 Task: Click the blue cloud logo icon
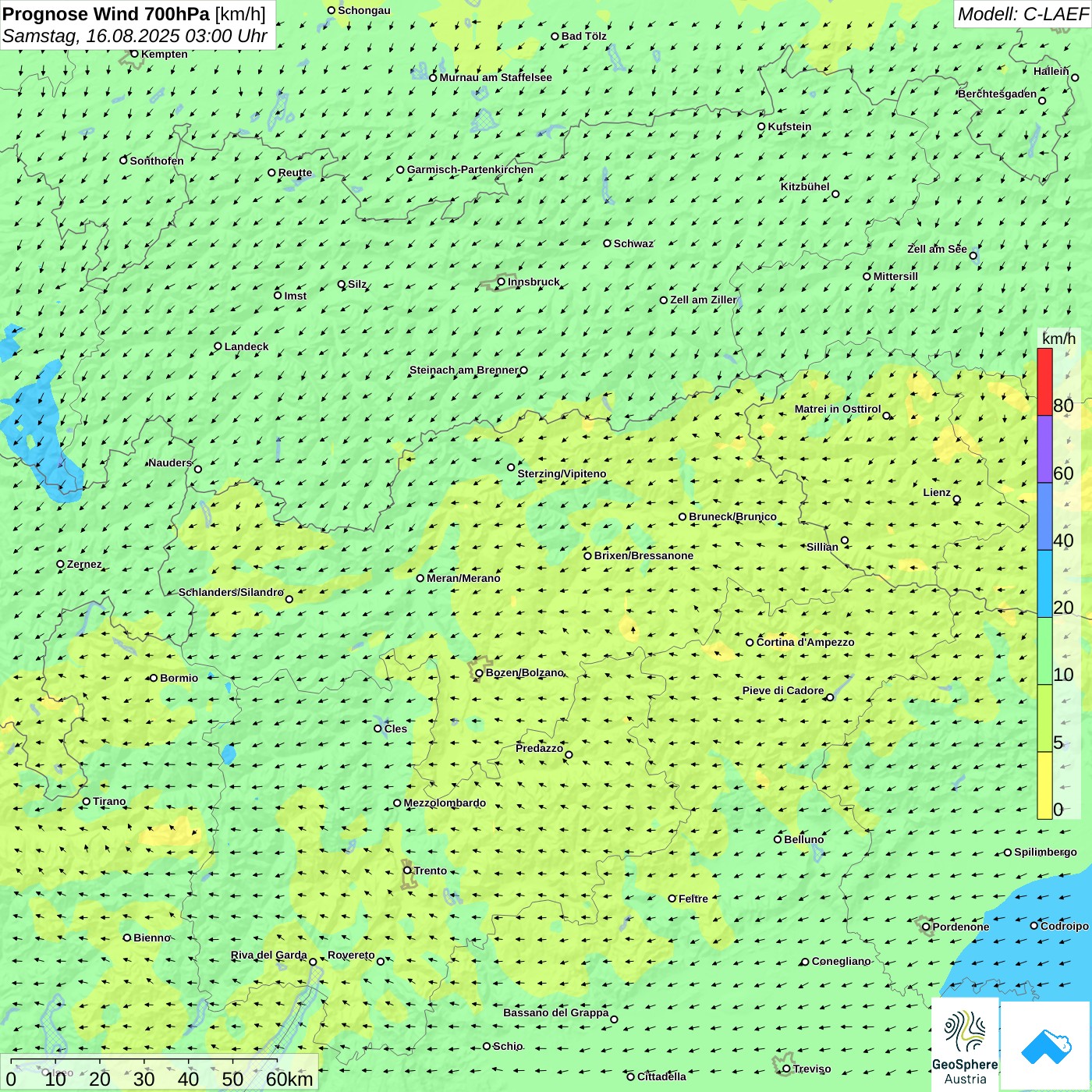click(1046, 1046)
